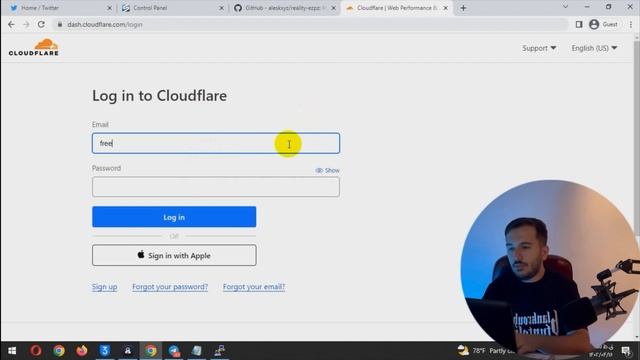This screenshot has height=360, width=640.
Task: Open the active Chrome taskbar icon
Action: [x=151, y=351]
